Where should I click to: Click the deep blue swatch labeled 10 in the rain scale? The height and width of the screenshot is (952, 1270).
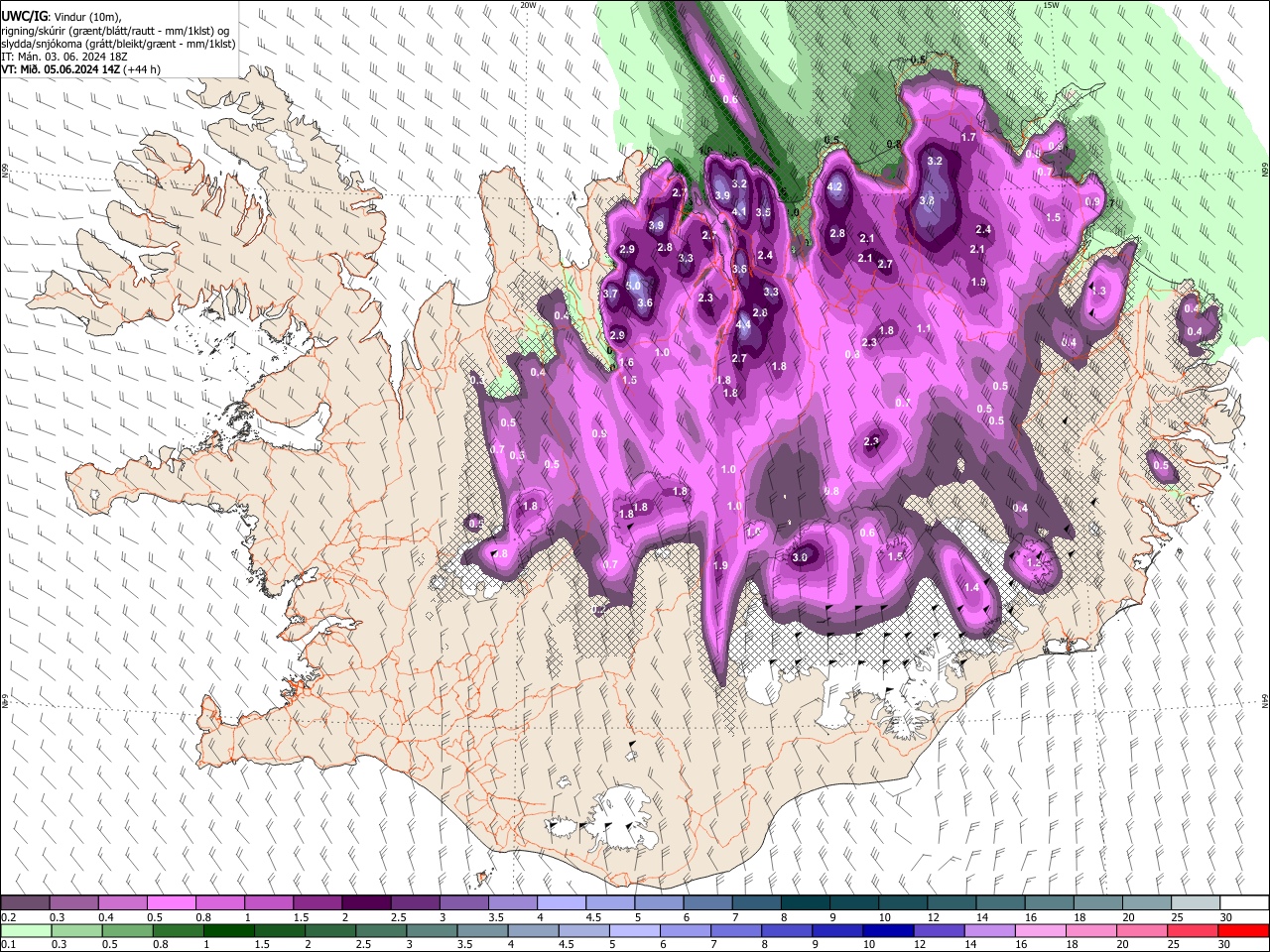[x=887, y=930]
